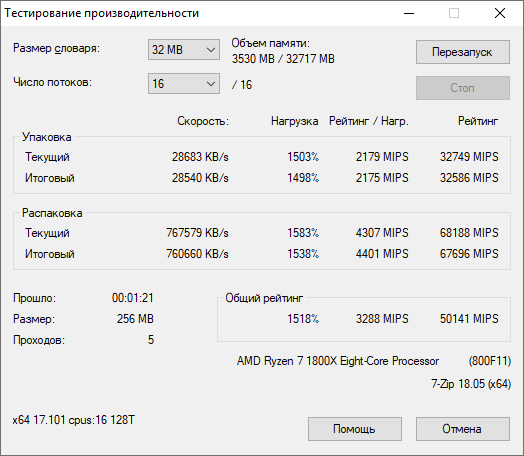This screenshot has width=524, height=456.
Task: Minimize the benchmark window
Action: point(409,13)
